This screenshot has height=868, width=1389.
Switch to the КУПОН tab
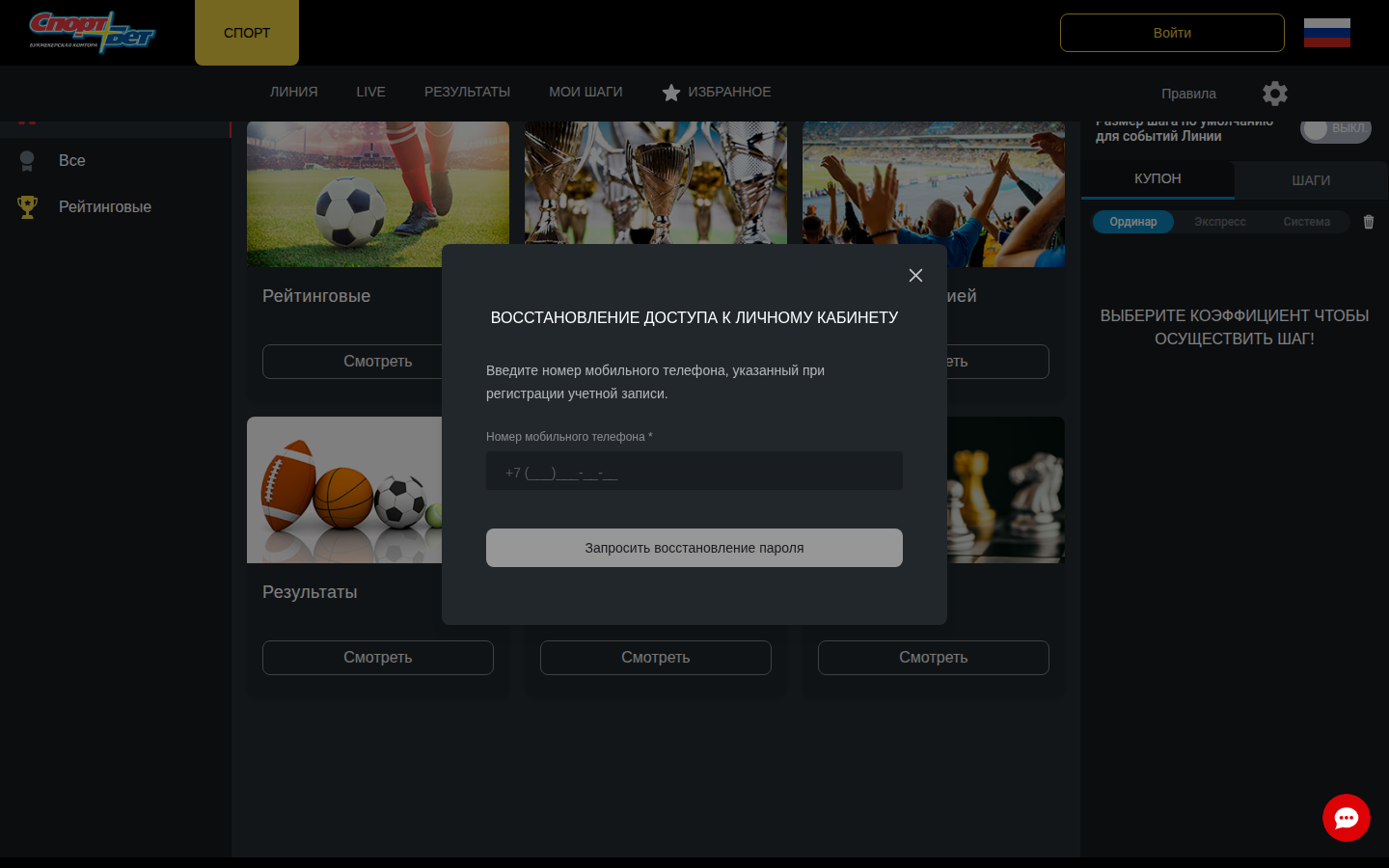tap(1157, 179)
